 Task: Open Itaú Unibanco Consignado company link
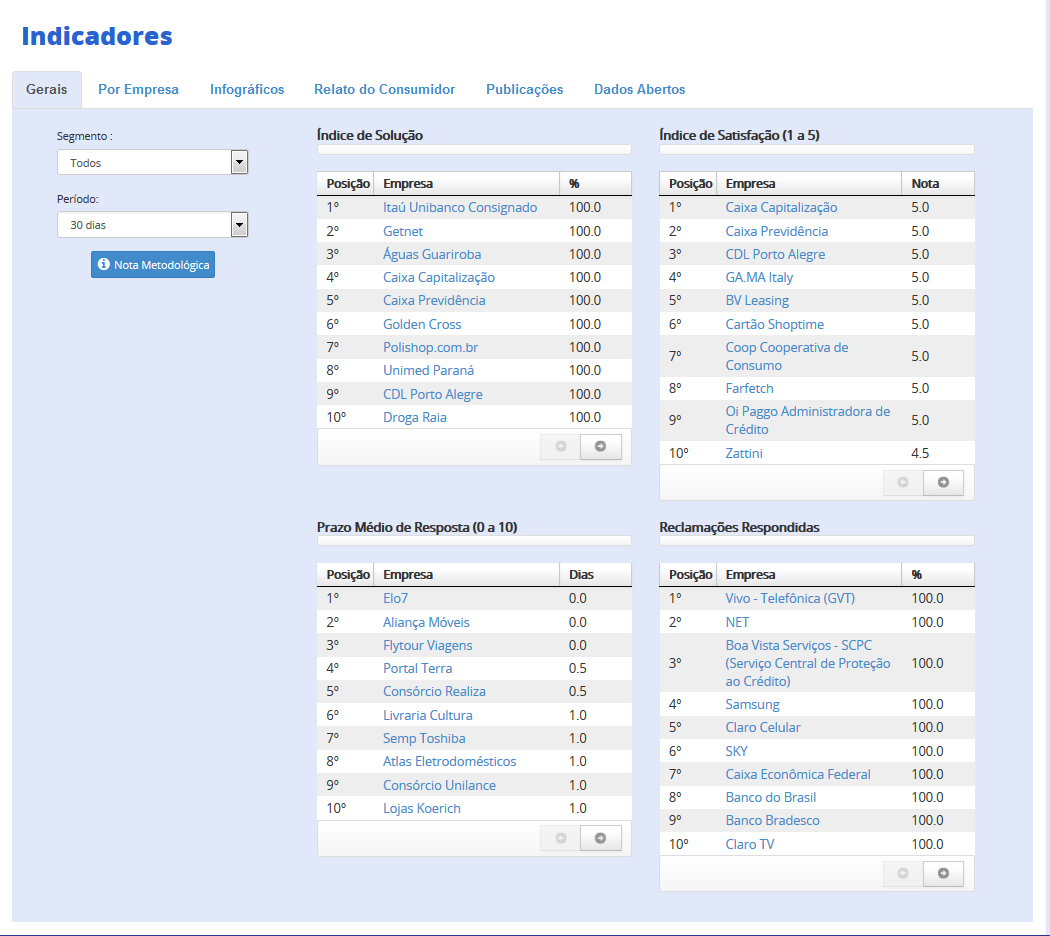(x=460, y=208)
